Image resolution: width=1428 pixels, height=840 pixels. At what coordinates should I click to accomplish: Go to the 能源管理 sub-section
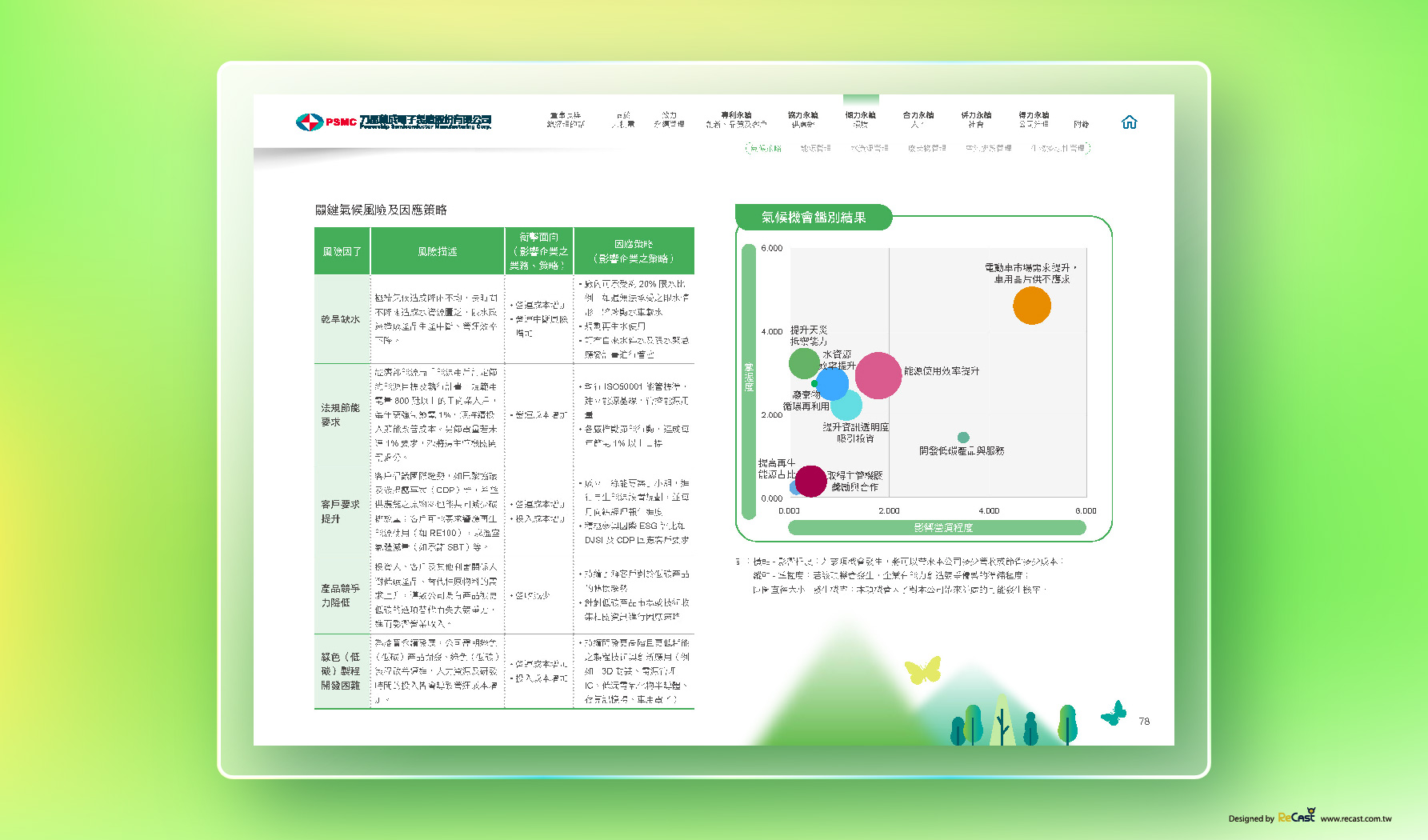coord(815,148)
